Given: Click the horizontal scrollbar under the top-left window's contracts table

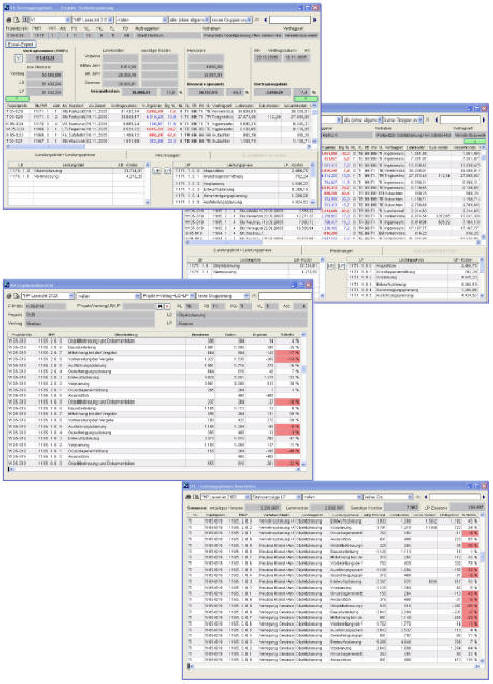Looking at the screenshot, I should tap(157, 147).
